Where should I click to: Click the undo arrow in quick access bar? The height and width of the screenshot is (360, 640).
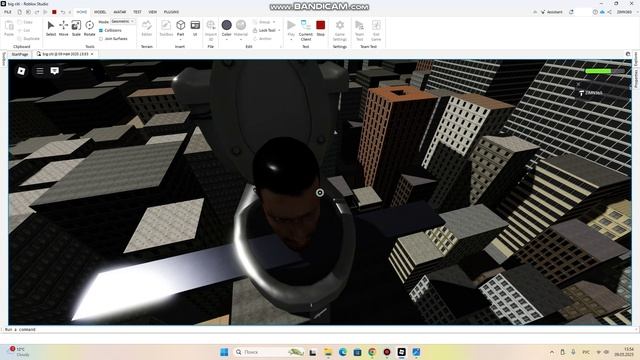tap(62, 12)
